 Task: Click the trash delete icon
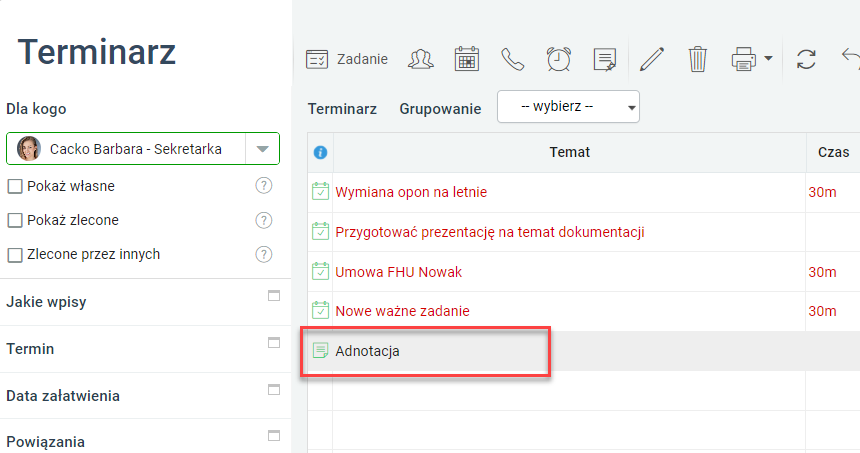(698, 59)
